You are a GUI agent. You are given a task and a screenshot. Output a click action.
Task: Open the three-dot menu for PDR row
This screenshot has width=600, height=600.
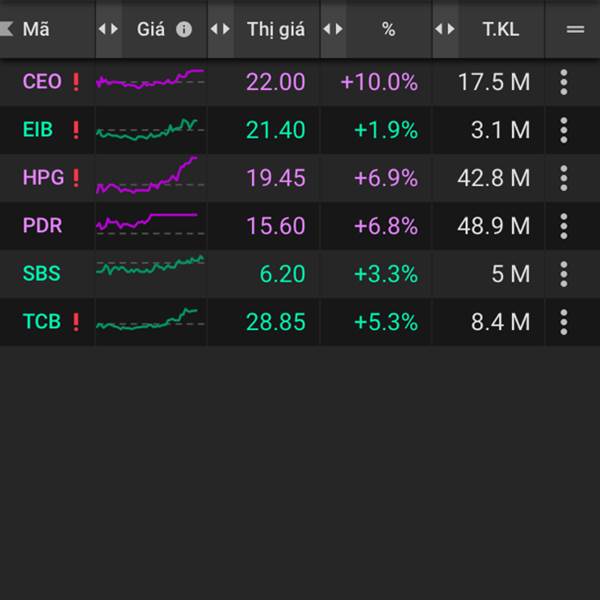click(x=564, y=226)
